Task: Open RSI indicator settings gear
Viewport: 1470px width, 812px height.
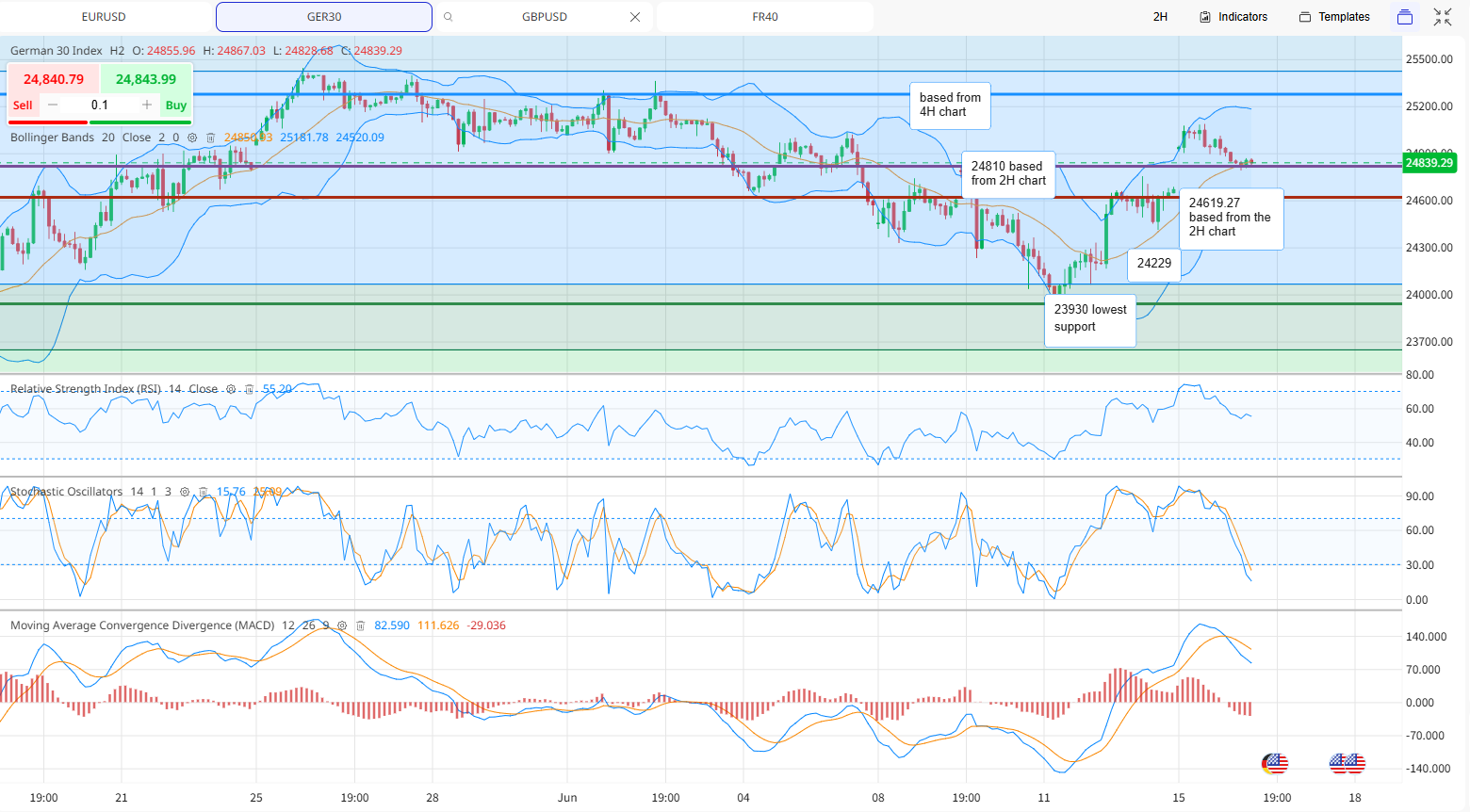Action: (231, 389)
